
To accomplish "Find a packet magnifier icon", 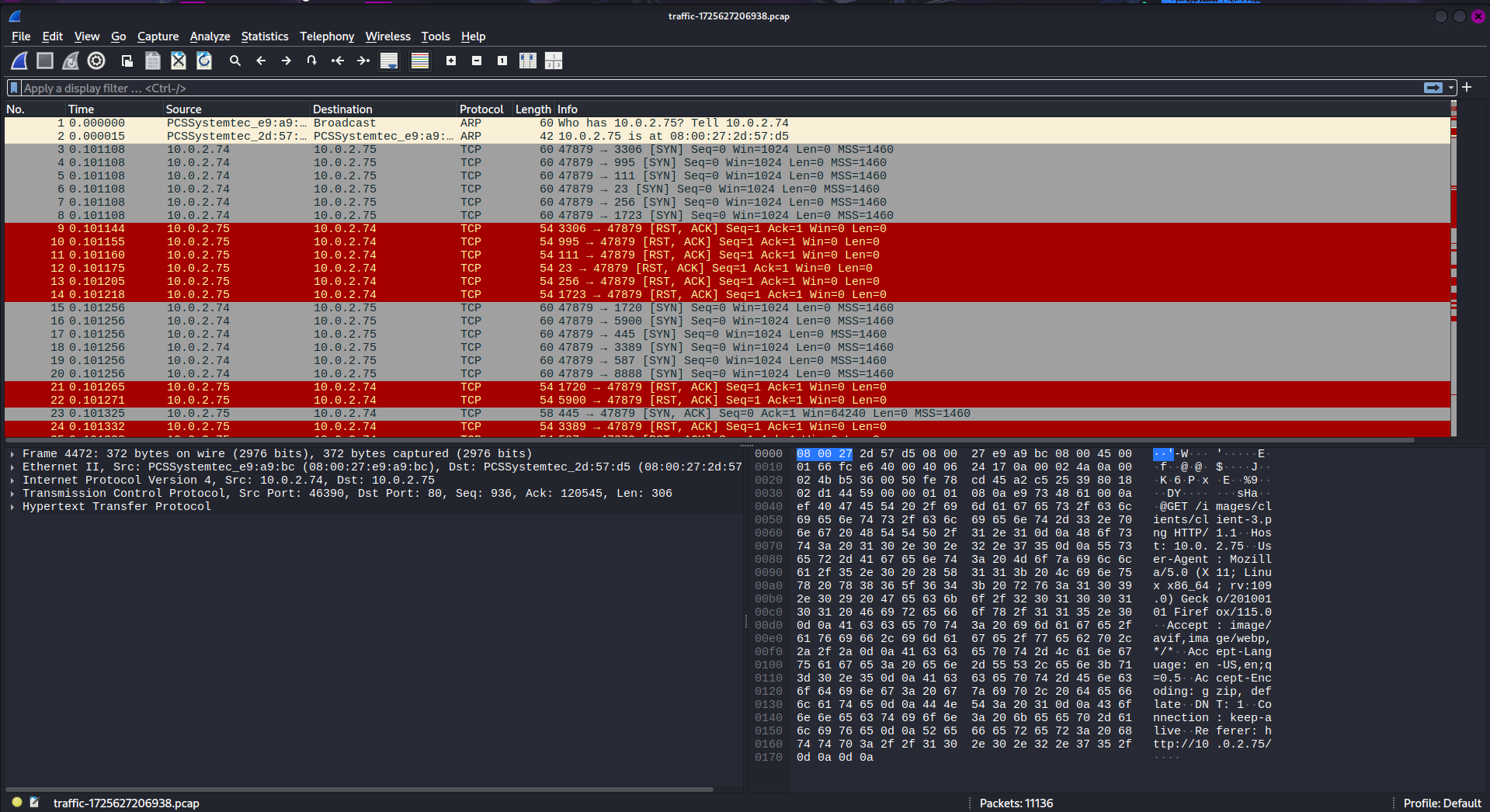I will click(x=235, y=61).
